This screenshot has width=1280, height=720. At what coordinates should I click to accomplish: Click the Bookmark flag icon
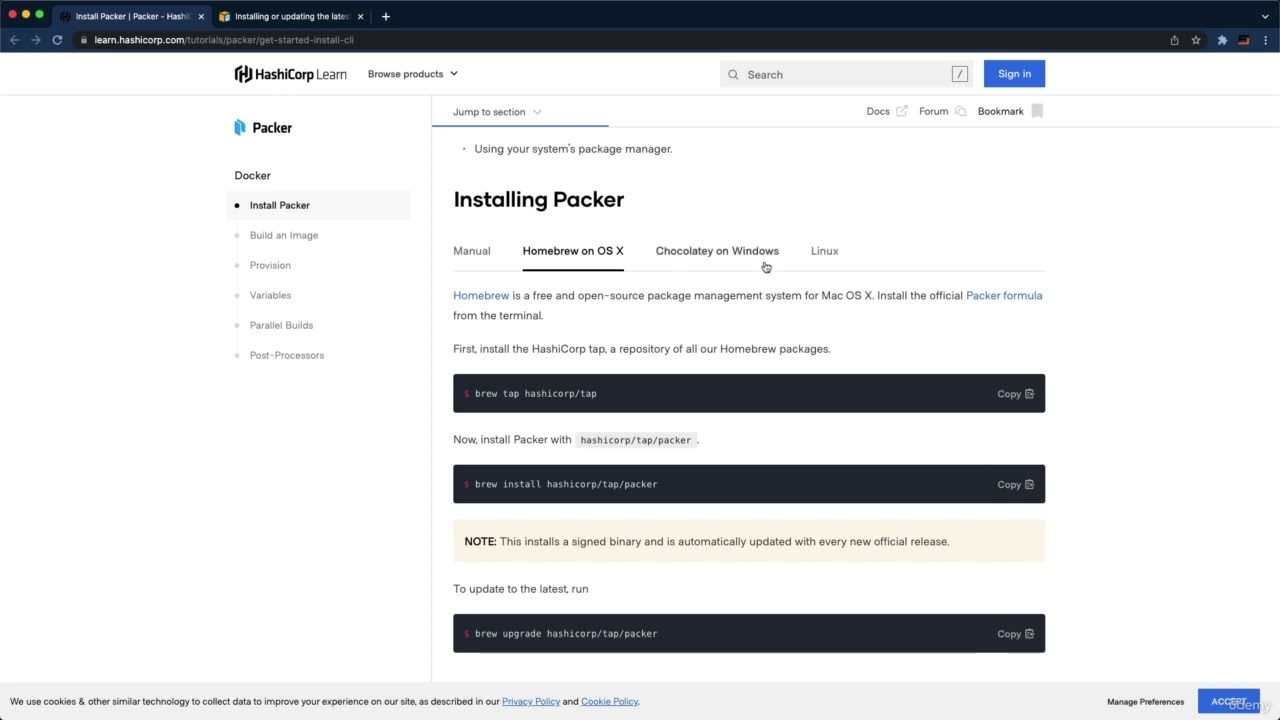(x=1037, y=111)
